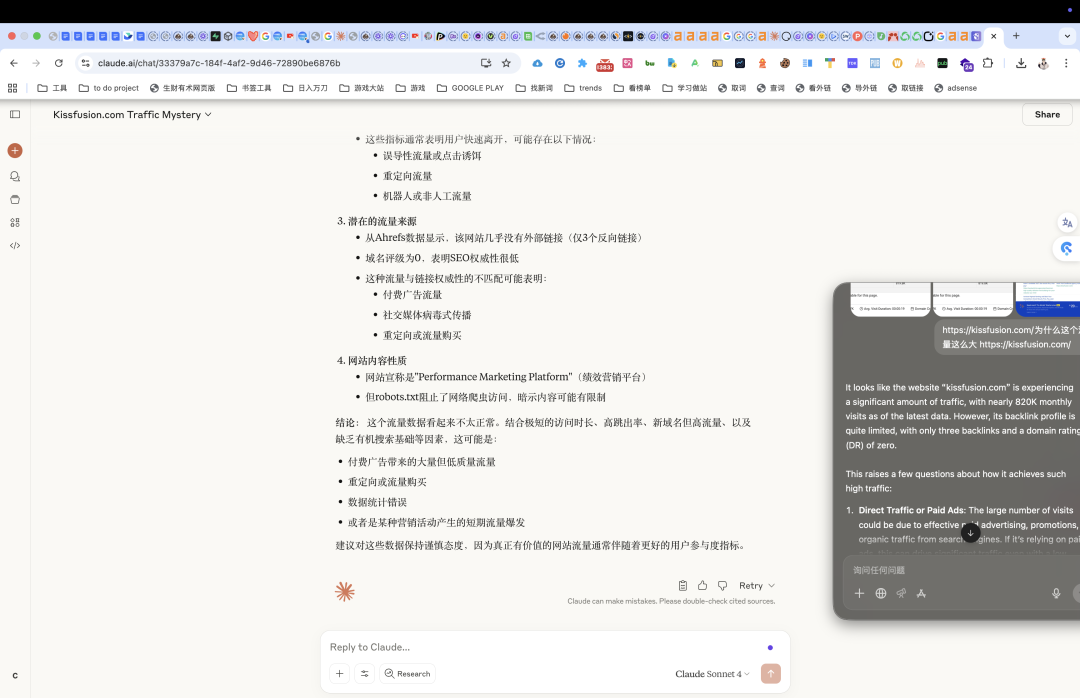Open the 看榜单 bookmark folder
Viewport: 1080px width, 698px height.
[x=632, y=88]
